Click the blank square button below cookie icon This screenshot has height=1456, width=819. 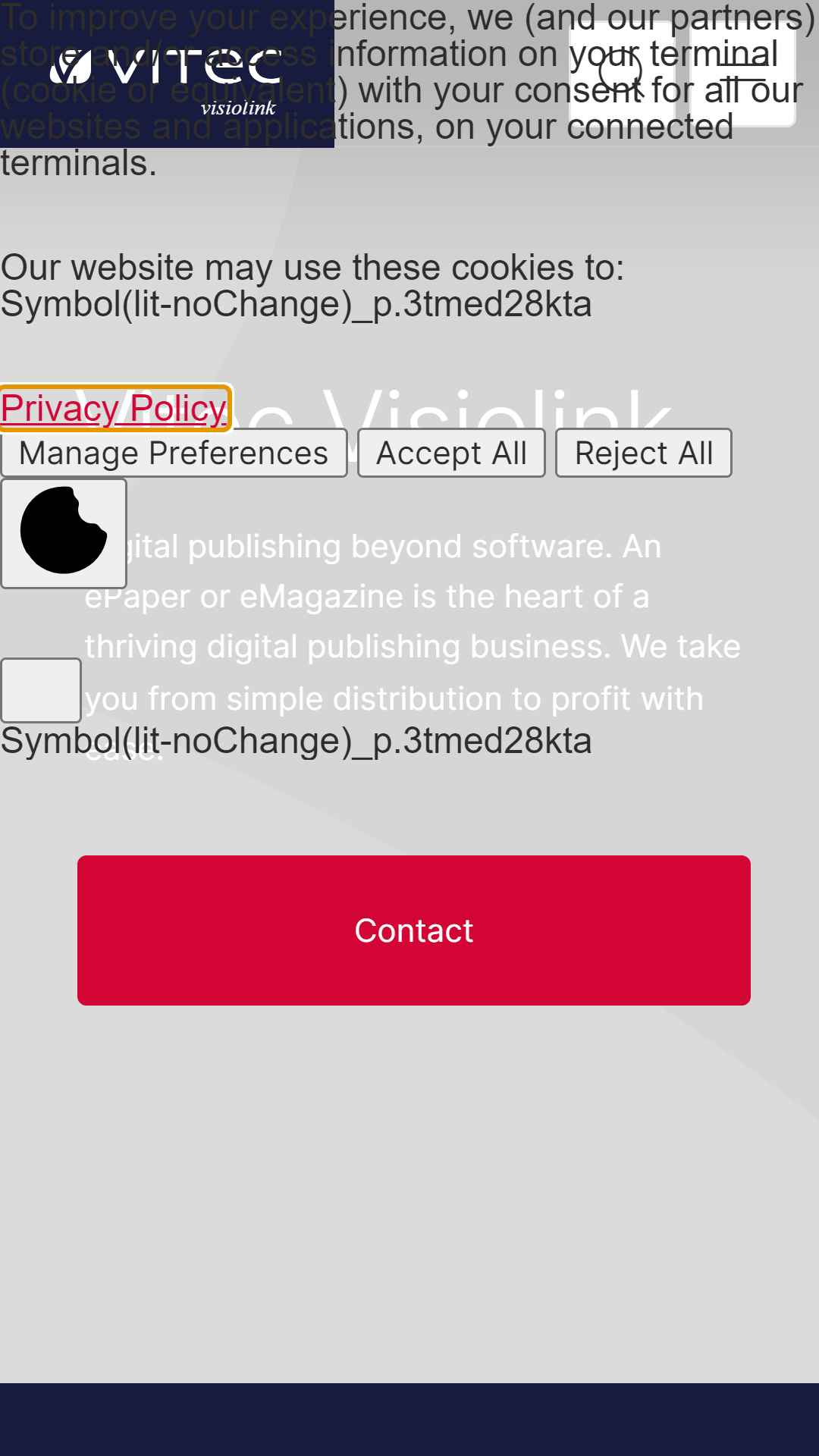click(x=41, y=690)
